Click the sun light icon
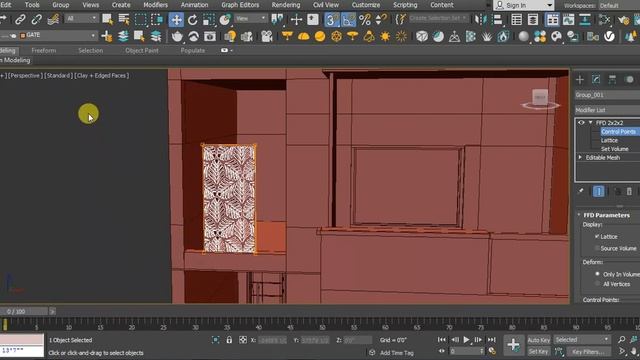Image resolution: width=640 pixels, height=360 pixels. (x=385, y=36)
